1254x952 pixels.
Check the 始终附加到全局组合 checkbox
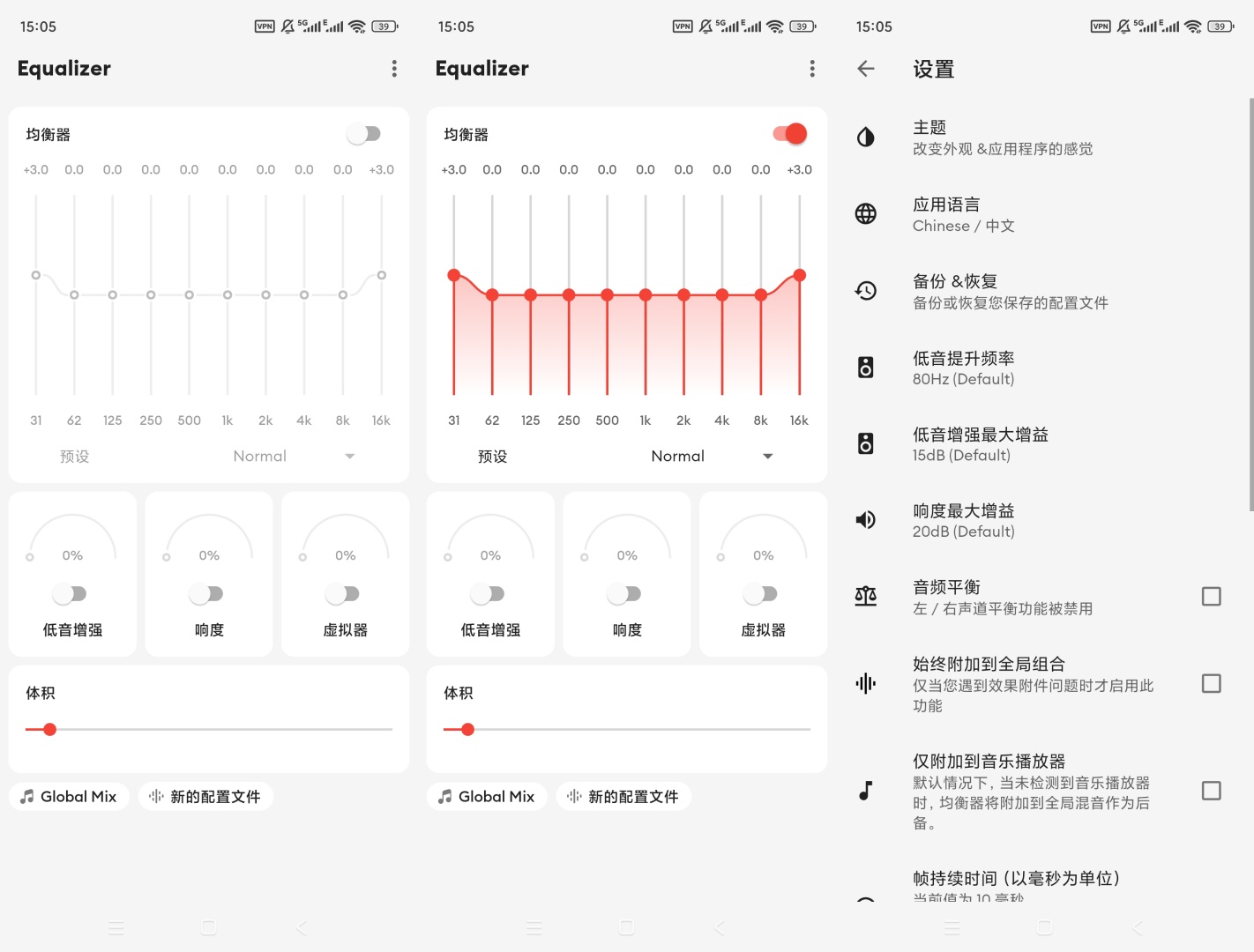coord(1212,683)
